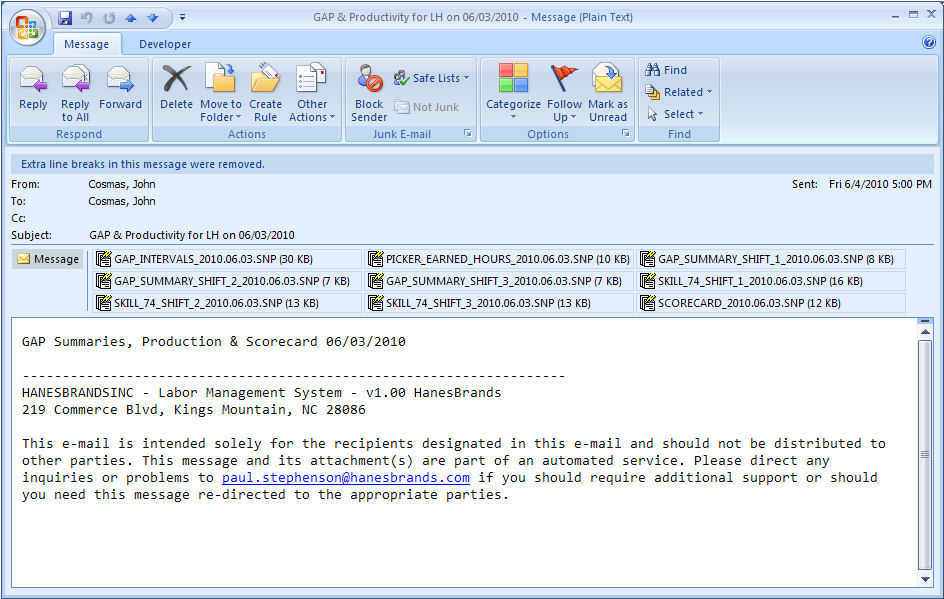Open attachment SKILL_74_SHIFT_2_2010.06.03.SNP
This screenshot has height=599, width=944.
point(228,303)
